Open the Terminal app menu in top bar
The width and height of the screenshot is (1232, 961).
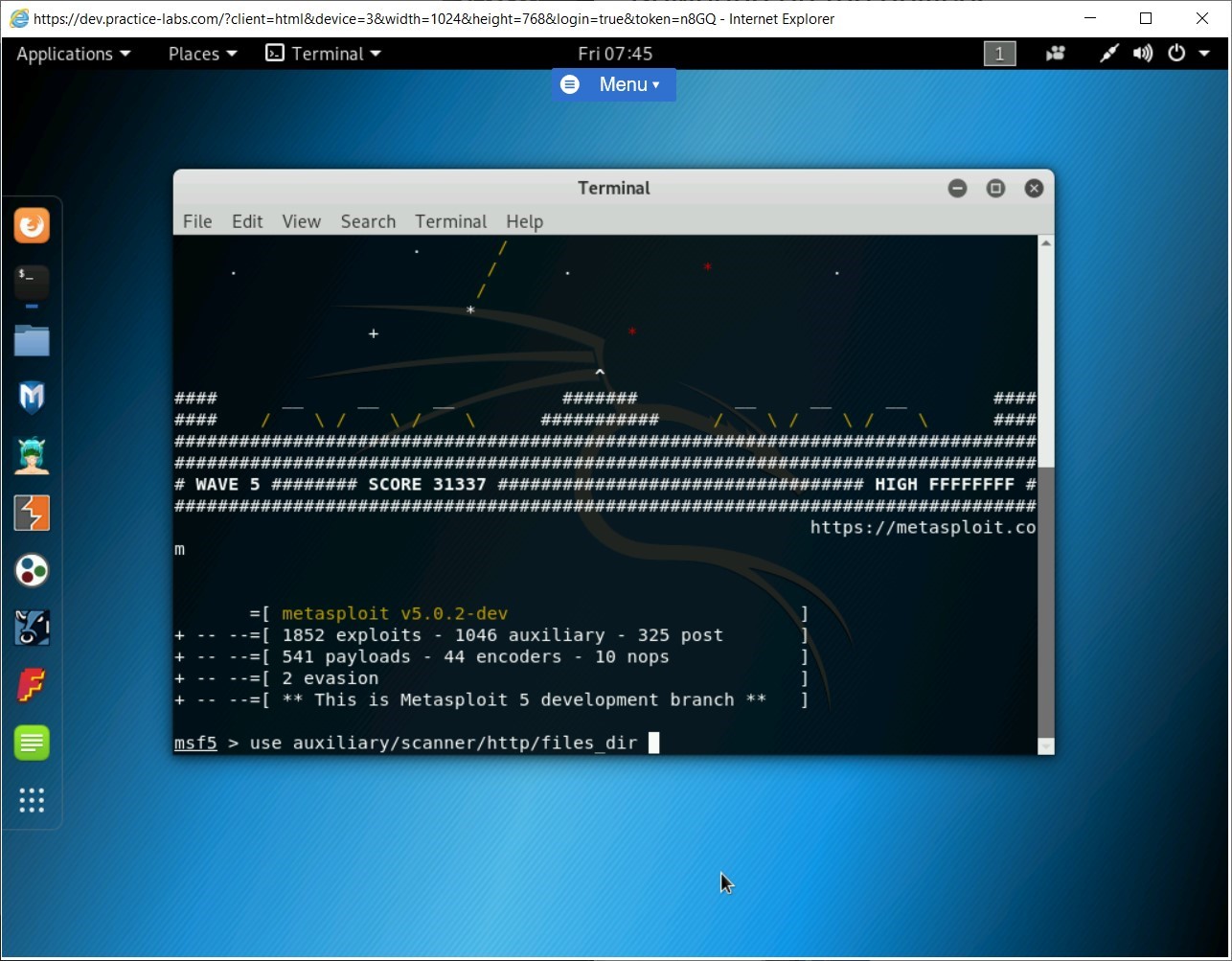[323, 54]
